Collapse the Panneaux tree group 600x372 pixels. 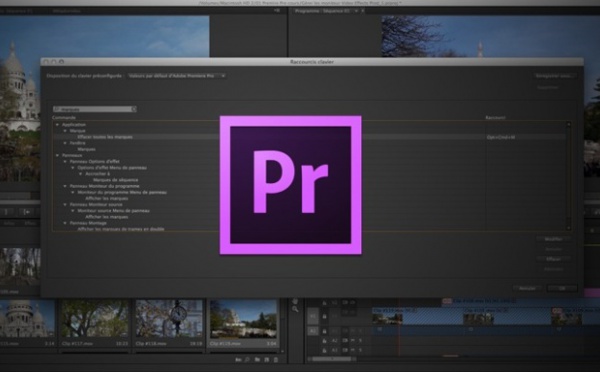point(57,155)
